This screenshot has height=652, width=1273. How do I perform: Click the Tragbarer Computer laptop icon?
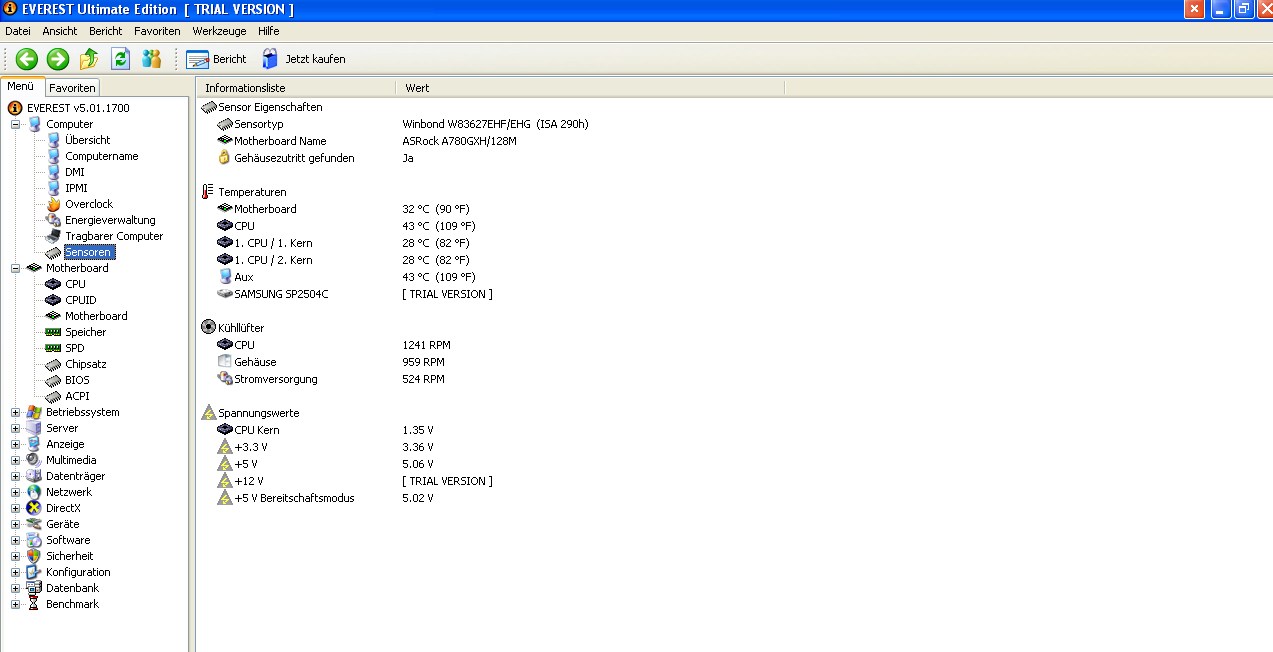coord(53,236)
